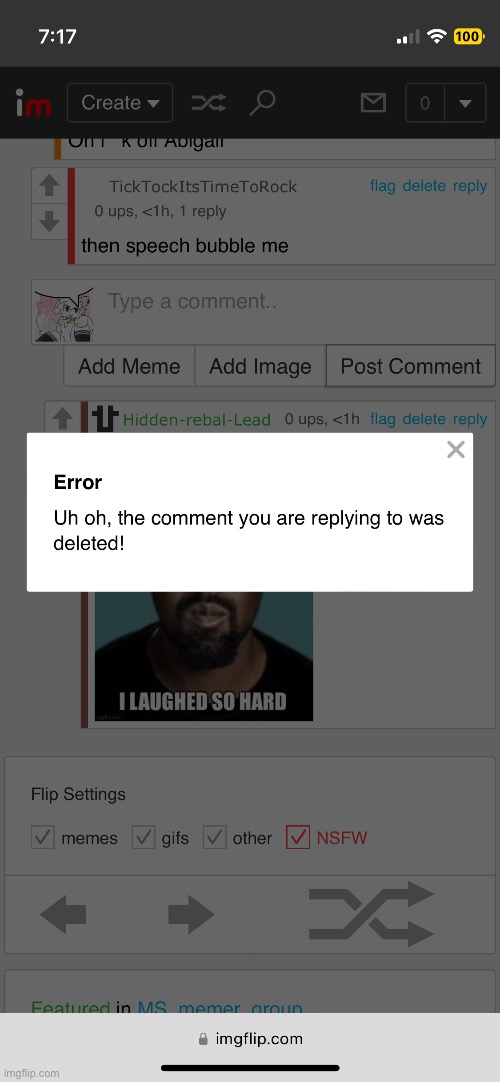
Task: Open search with the magnifier icon
Action: coord(262,103)
